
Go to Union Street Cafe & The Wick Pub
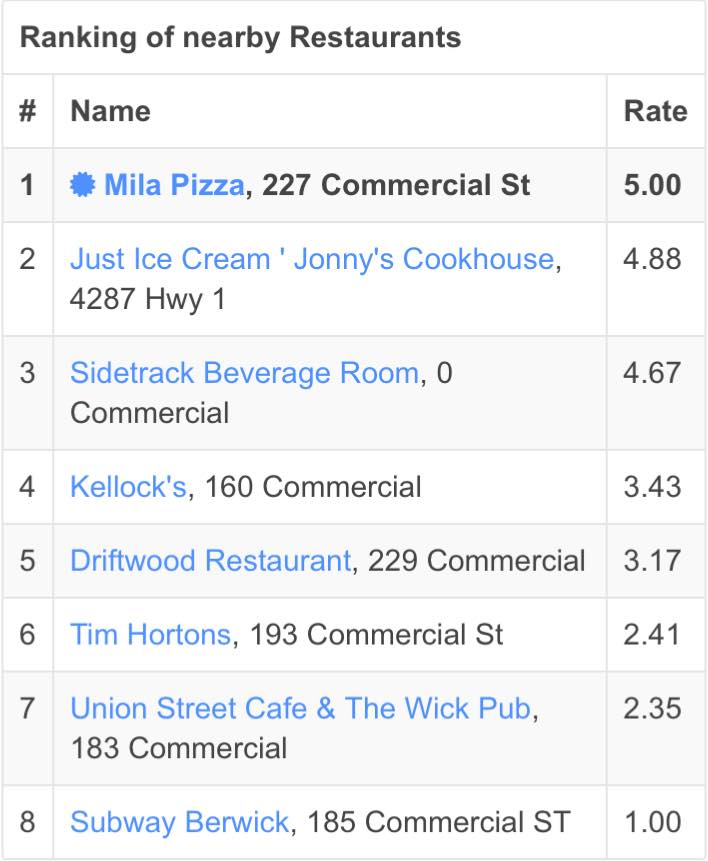click(x=301, y=708)
